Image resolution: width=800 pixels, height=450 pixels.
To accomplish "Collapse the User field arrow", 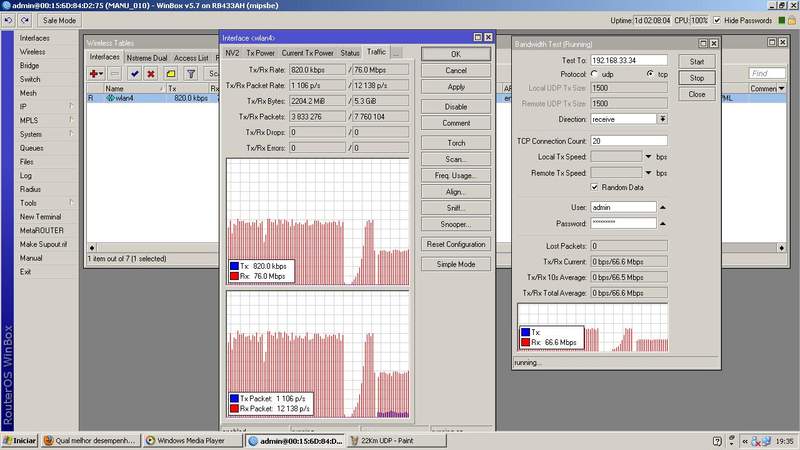I will pyautogui.click(x=664, y=207).
